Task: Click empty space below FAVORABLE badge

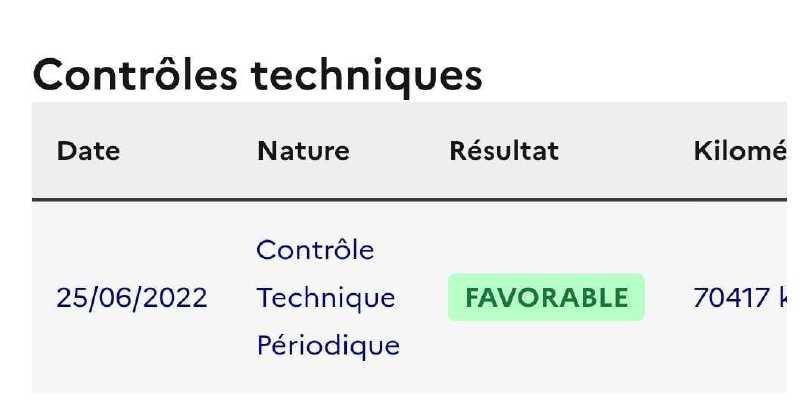Action: pos(546,357)
